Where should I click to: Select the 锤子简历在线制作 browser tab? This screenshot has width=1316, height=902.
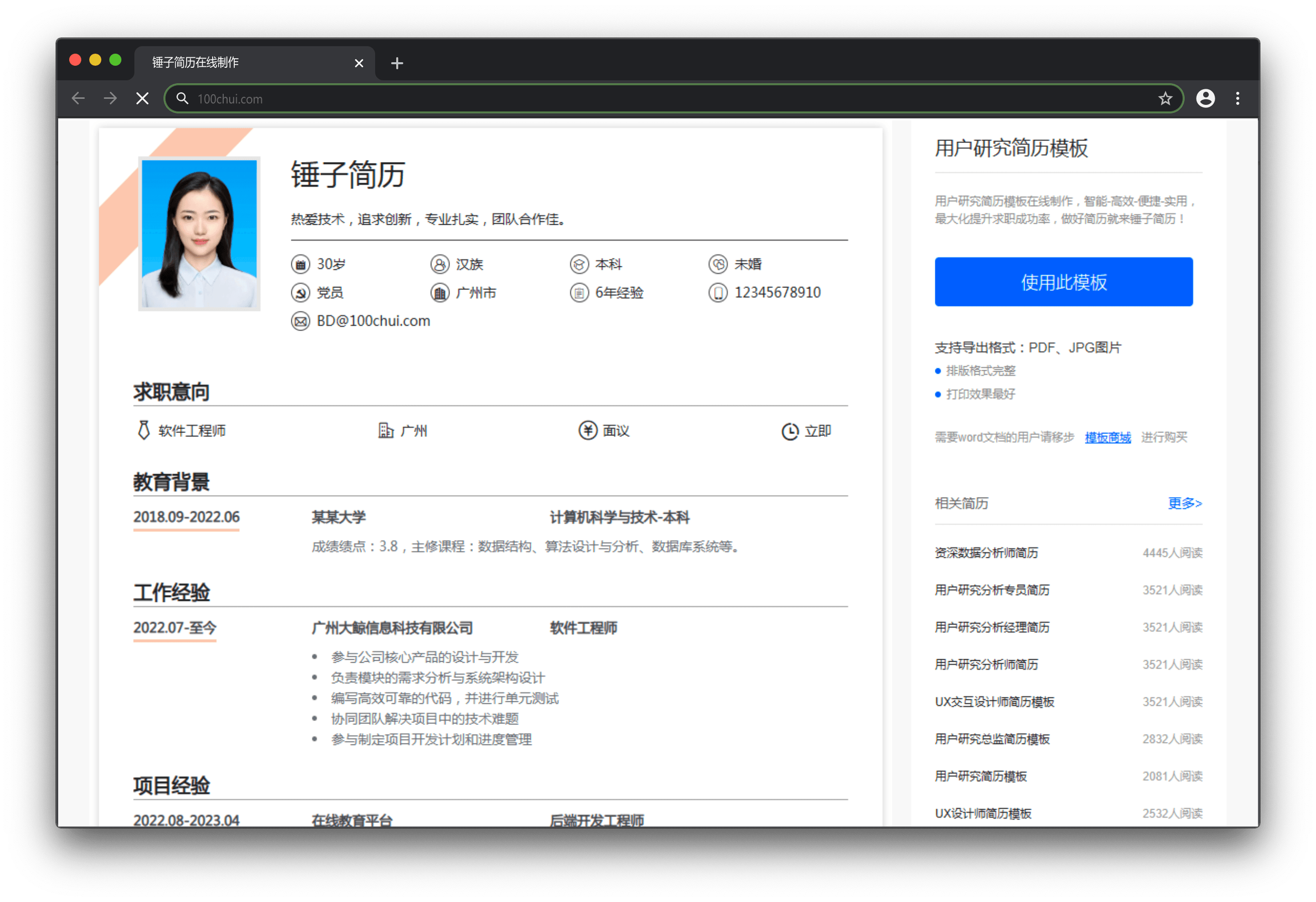(255, 62)
